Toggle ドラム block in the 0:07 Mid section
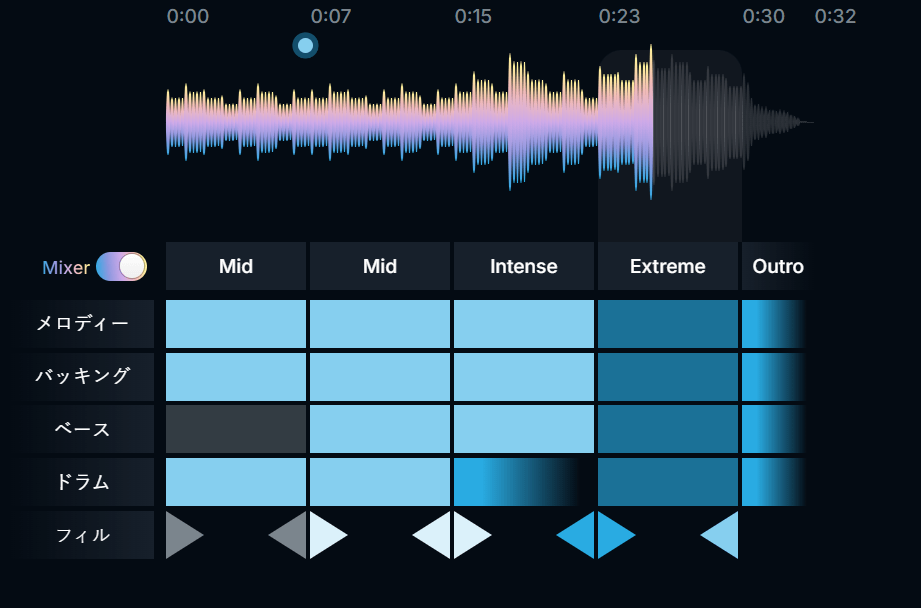The width and height of the screenshot is (921, 608). (380, 482)
